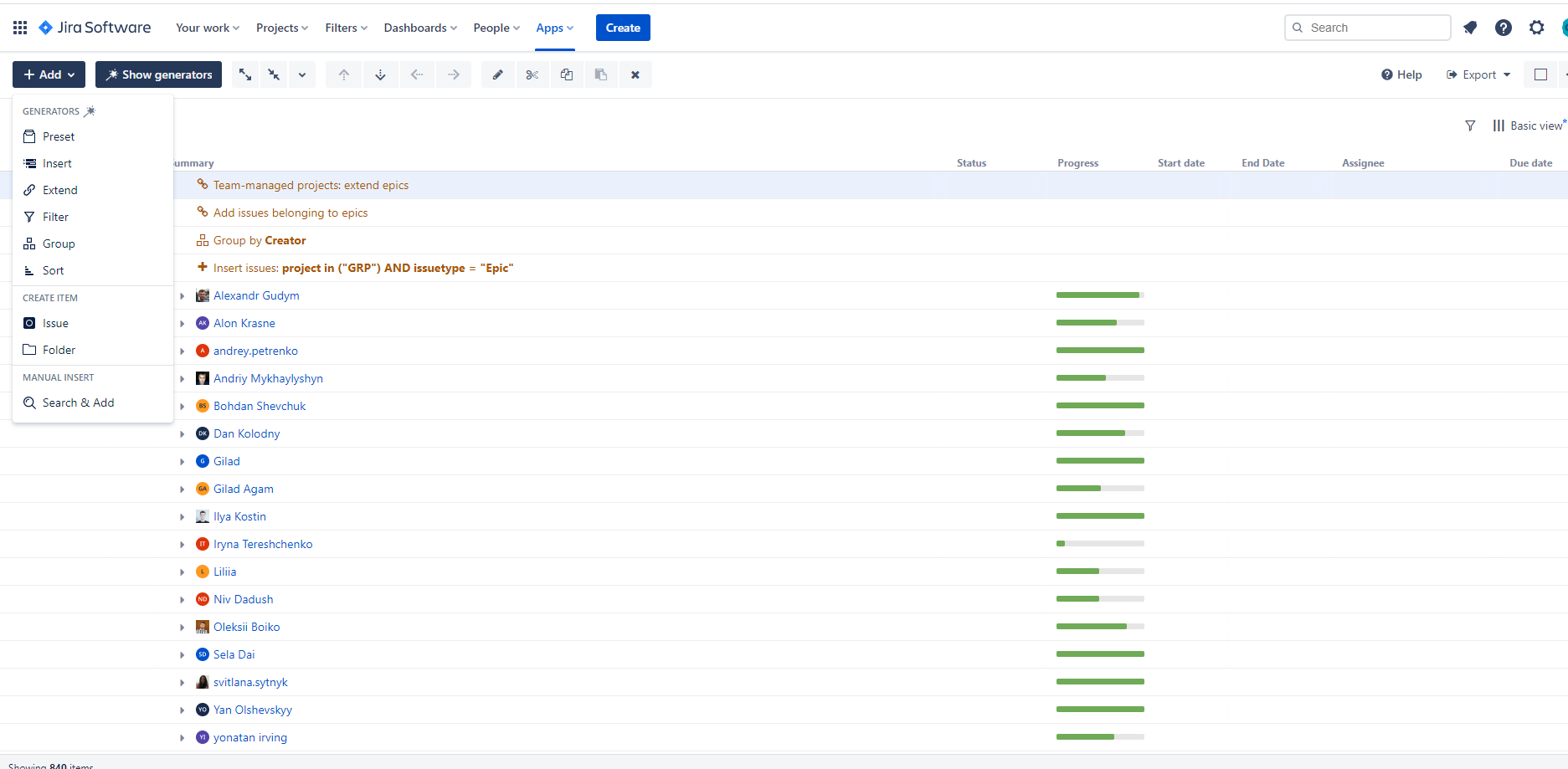Move item down with the down arrow icon
This screenshot has width=1568, height=769.
(x=380, y=74)
